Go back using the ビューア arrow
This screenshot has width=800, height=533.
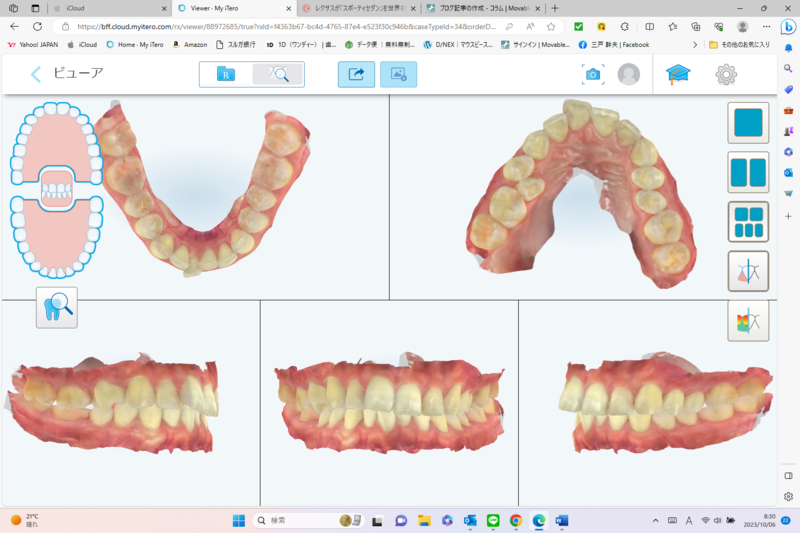36,74
